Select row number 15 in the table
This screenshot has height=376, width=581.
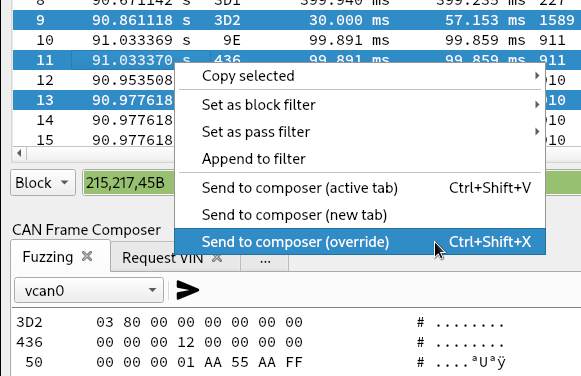[45, 140]
